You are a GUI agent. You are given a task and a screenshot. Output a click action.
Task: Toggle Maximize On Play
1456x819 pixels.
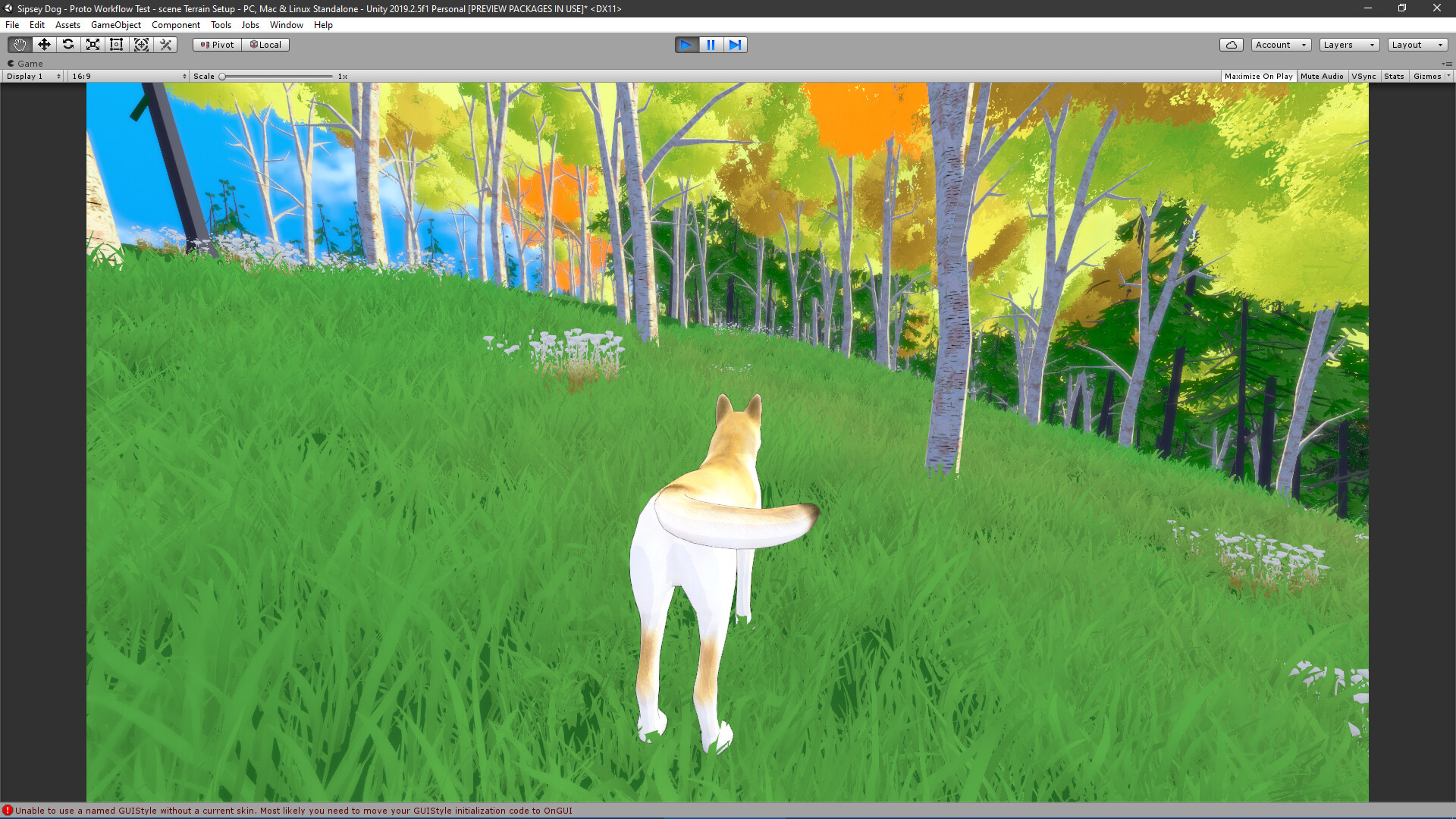(x=1258, y=77)
